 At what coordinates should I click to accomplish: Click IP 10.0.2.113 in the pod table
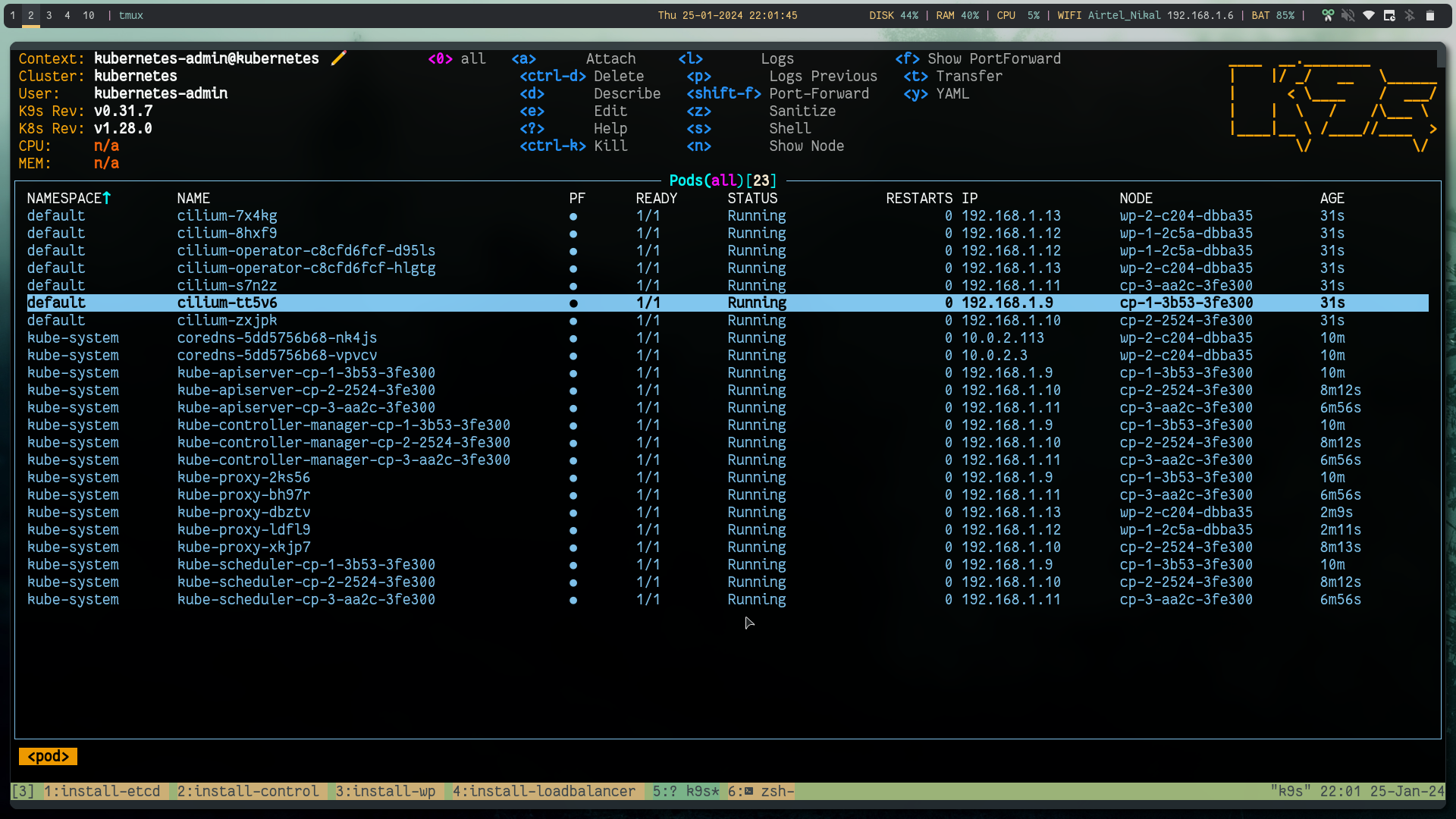coord(1003,337)
